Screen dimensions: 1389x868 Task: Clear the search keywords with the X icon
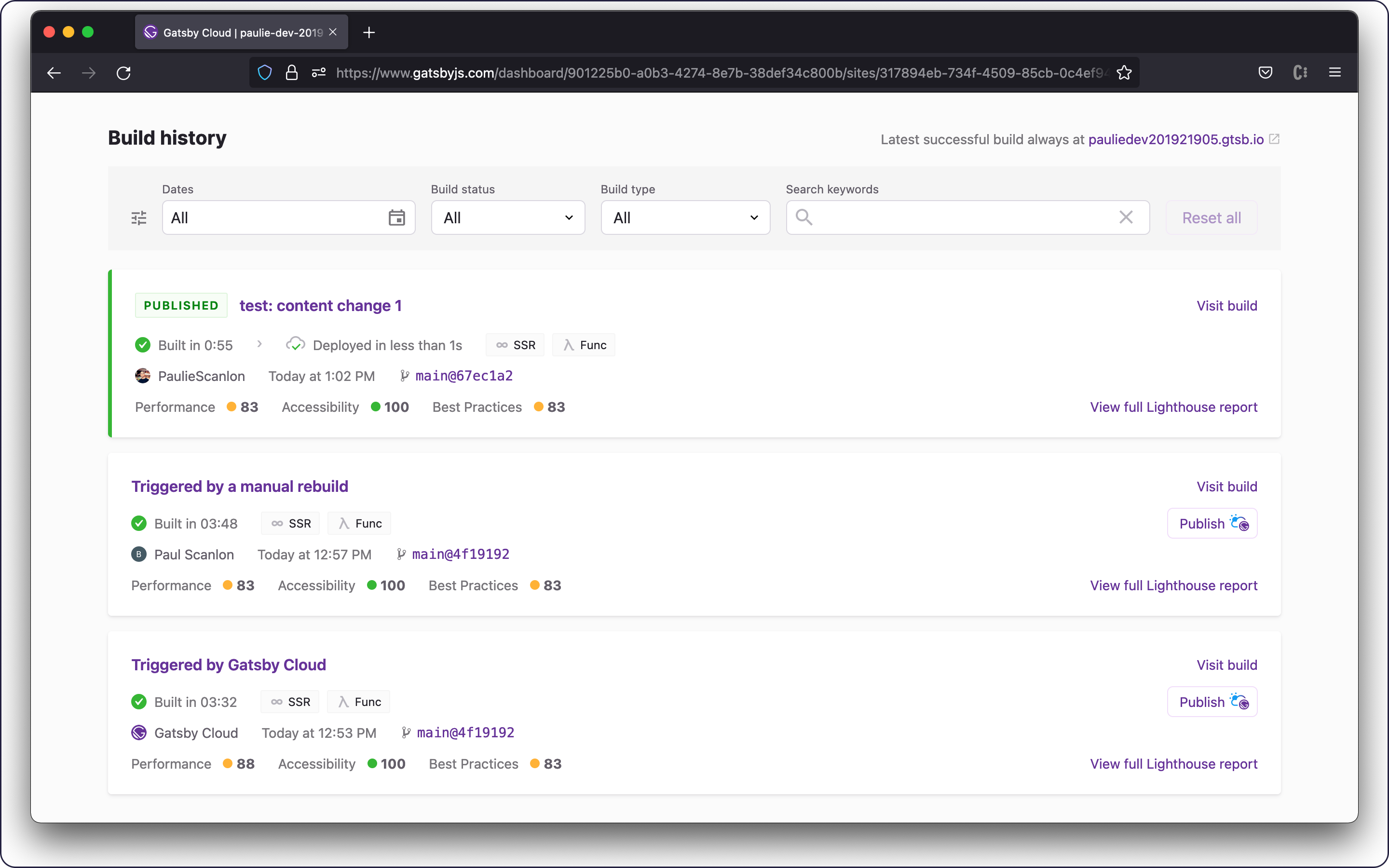click(x=1126, y=217)
